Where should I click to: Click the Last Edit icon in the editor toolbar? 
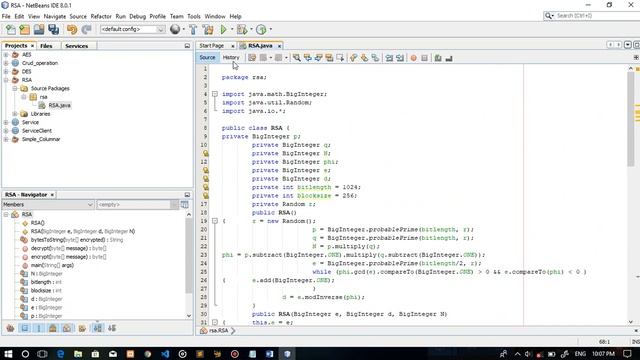[252, 58]
